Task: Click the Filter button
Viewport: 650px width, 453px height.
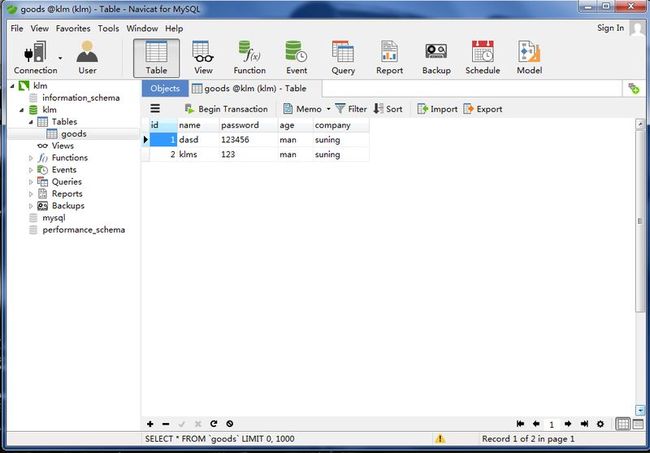Action: click(351, 109)
